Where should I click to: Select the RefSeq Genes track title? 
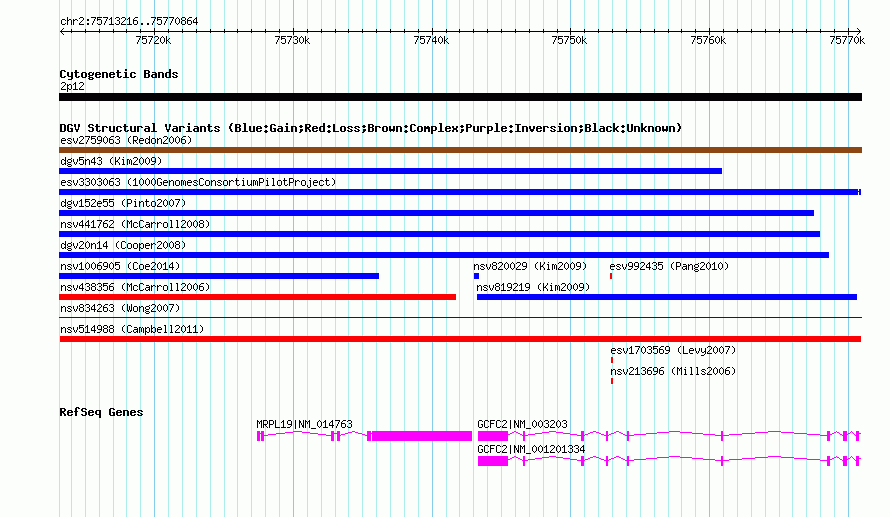click(101, 412)
